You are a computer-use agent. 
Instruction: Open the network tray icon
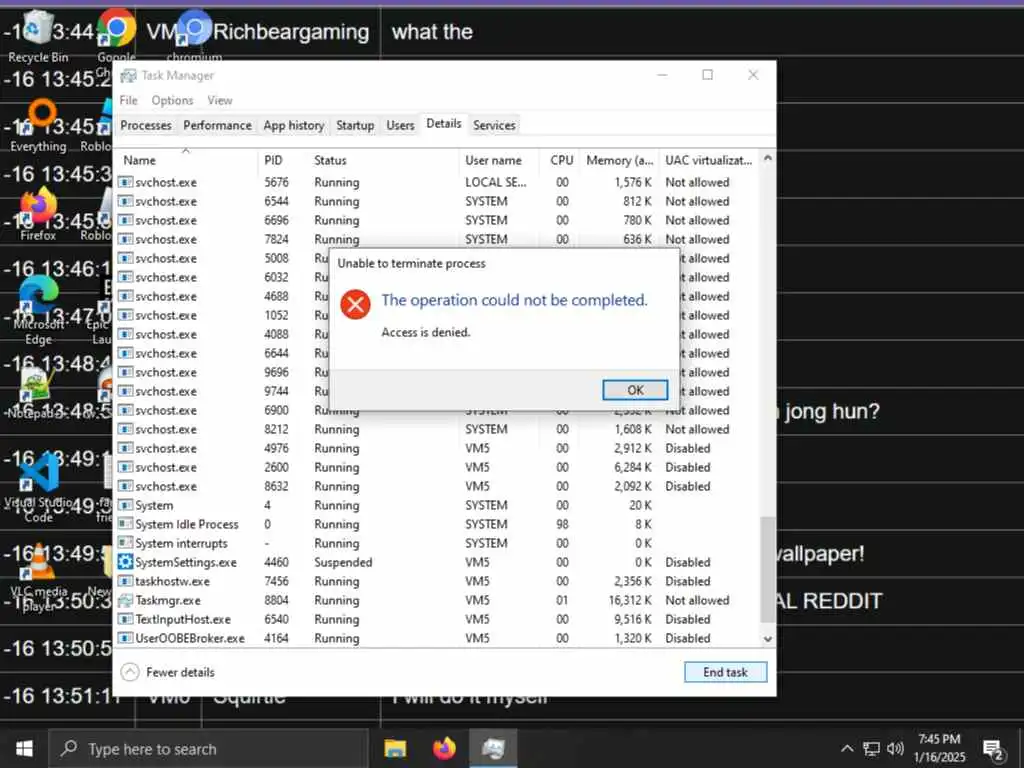871,748
